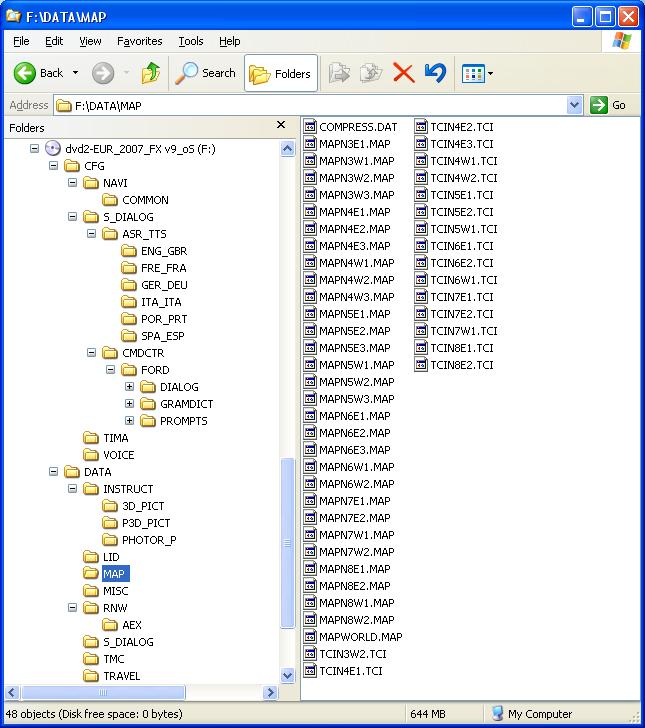Close the Folders side panel

point(282,126)
